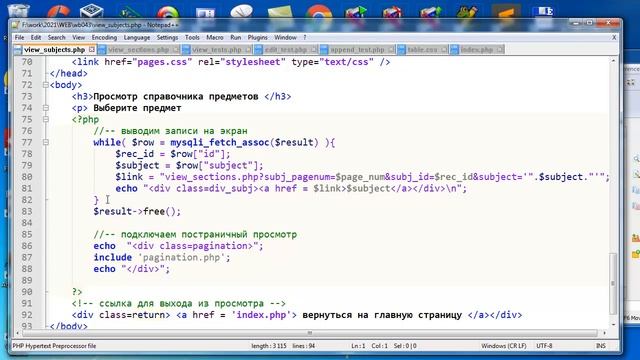Place cursor on the '$result->free();' line

tap(137, 211)
